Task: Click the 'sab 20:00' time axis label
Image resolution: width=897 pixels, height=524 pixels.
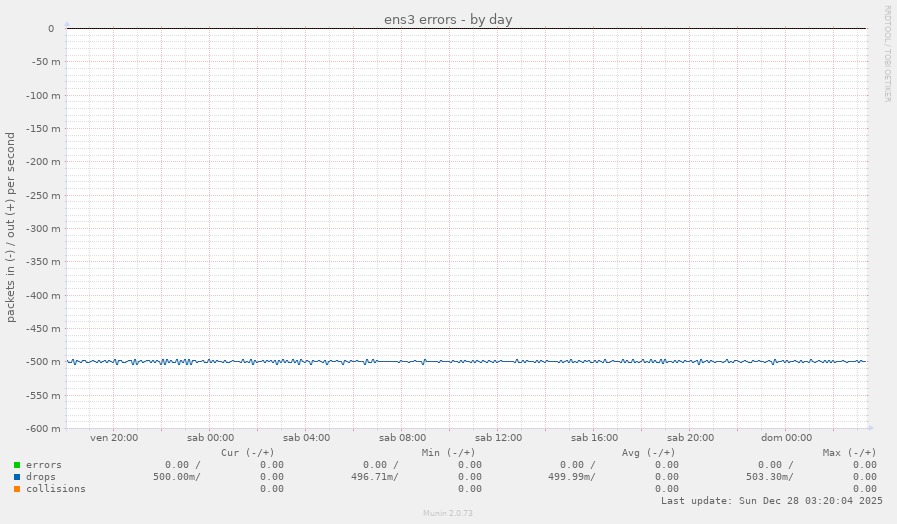Action: 690,438
